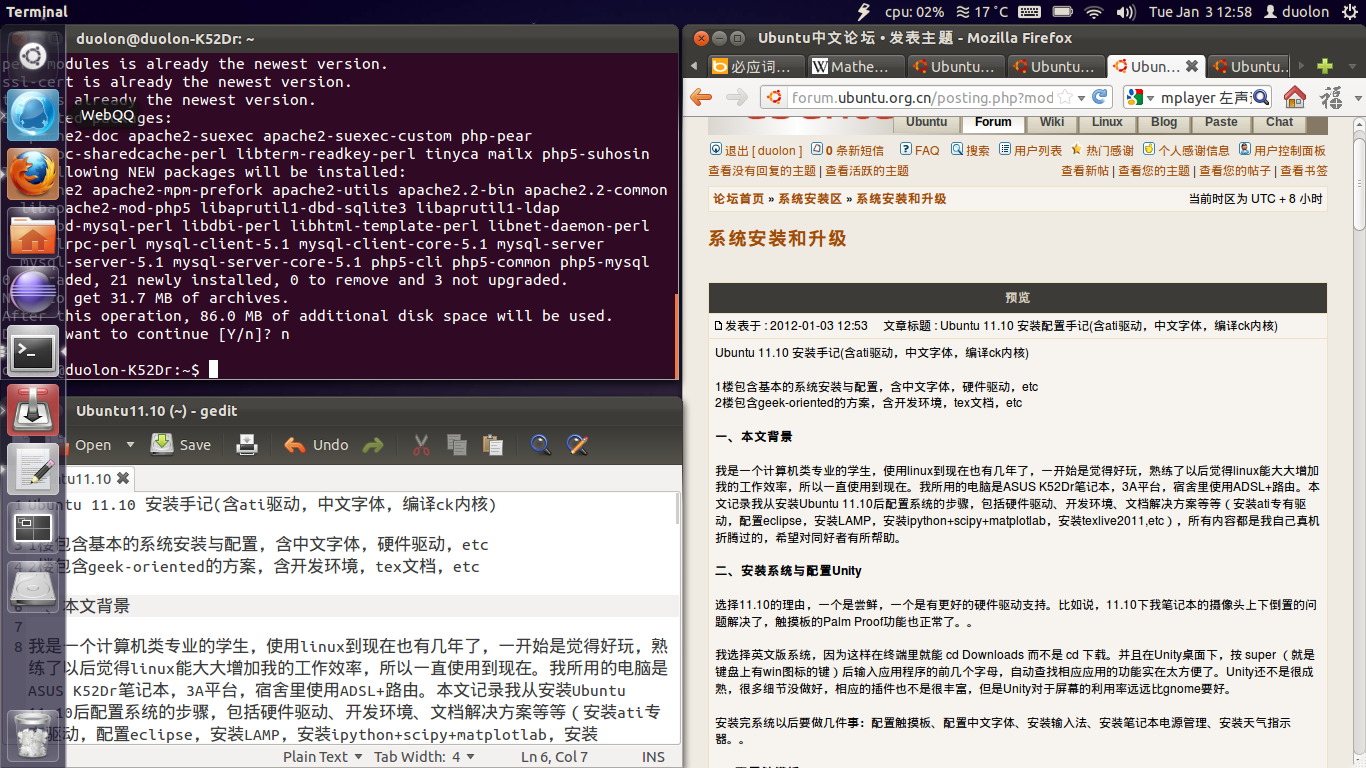Close the active Ubuntu forum tab
This screenshot has height=768, width=1366.
pos(1191,67)
